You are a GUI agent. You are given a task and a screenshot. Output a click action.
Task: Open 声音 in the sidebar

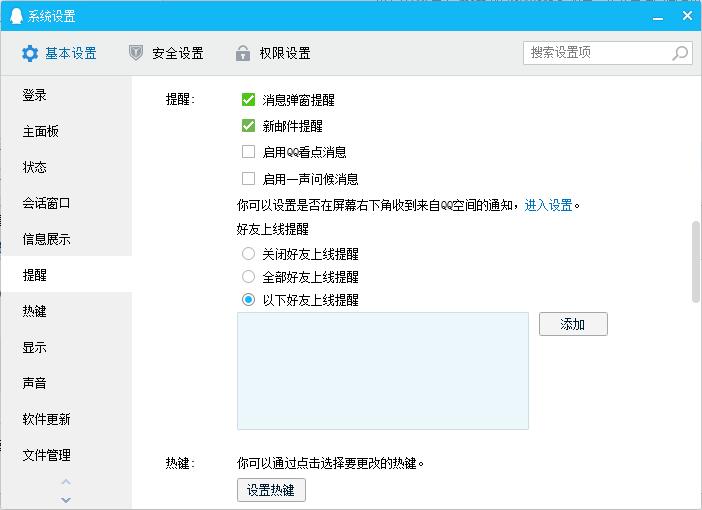pos(66,383)
